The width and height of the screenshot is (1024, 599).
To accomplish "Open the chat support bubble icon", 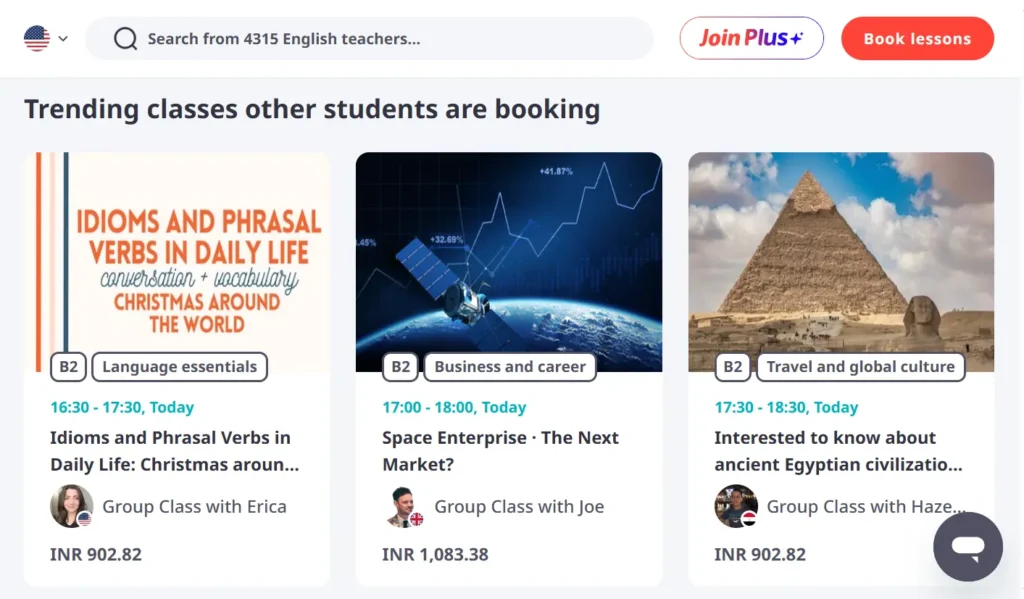I will [x=967, y=547].
